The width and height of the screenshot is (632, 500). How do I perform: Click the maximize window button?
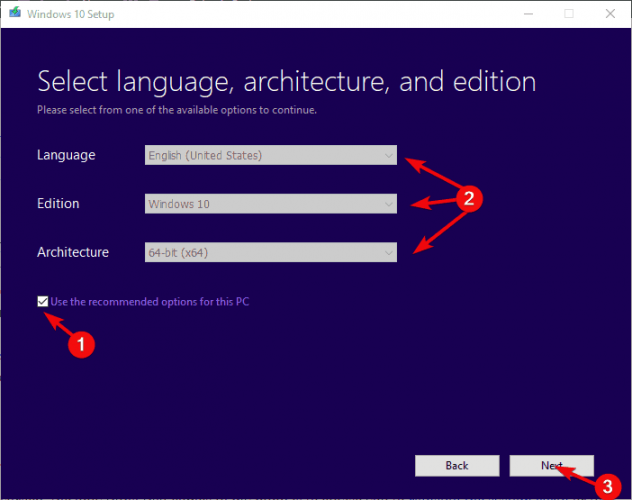click(x=569, y=13)
